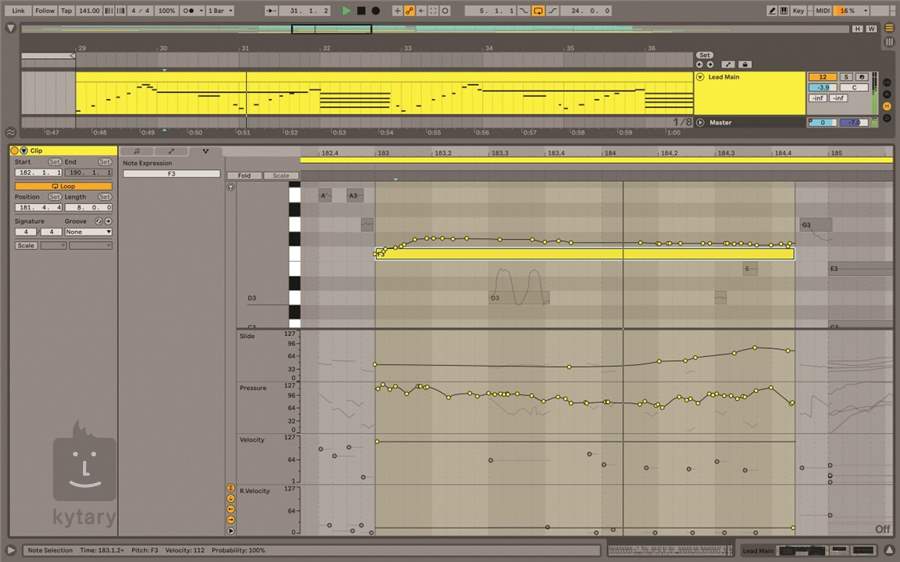This screenshot has height=562, width=900.
Task: Click the green Play button
Action: pyautogui.click(x=346, y=10)
